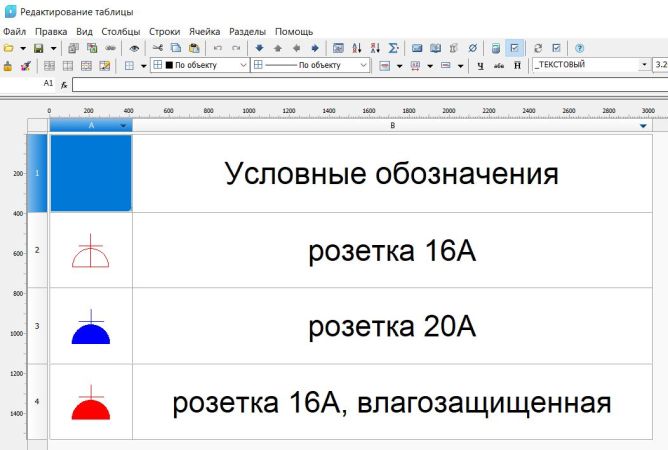Toggle the checkbox icon next to refresh
668x450 pixels.
[556, 48]
